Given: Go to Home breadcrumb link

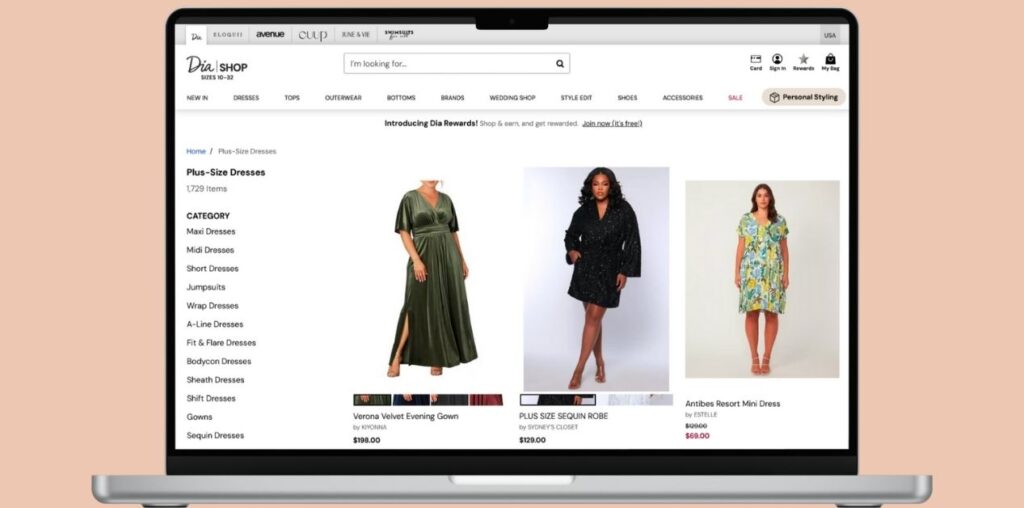Looking at the screenshot, I should tap(196, 151).
